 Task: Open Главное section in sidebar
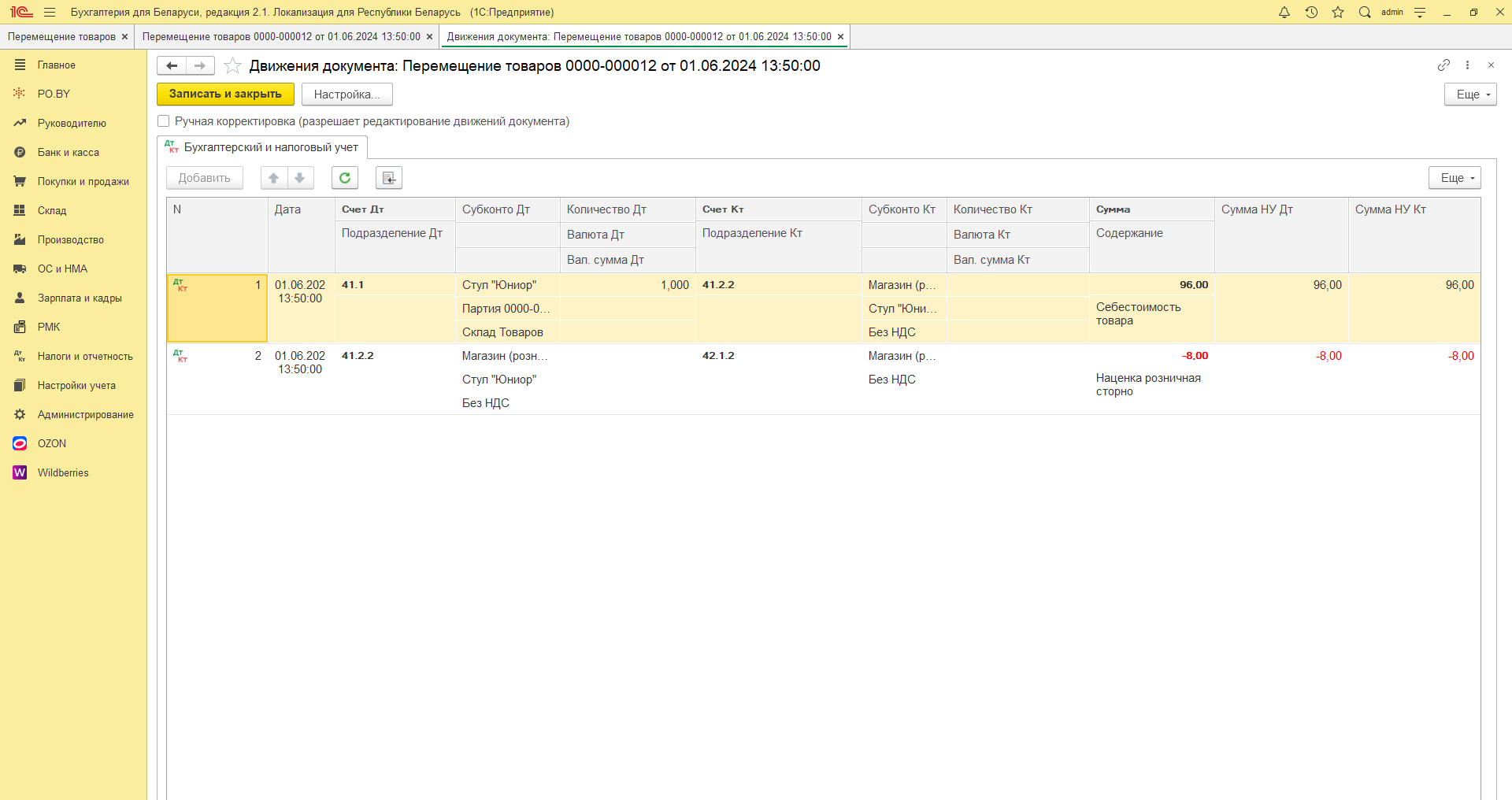pos(57,65)
